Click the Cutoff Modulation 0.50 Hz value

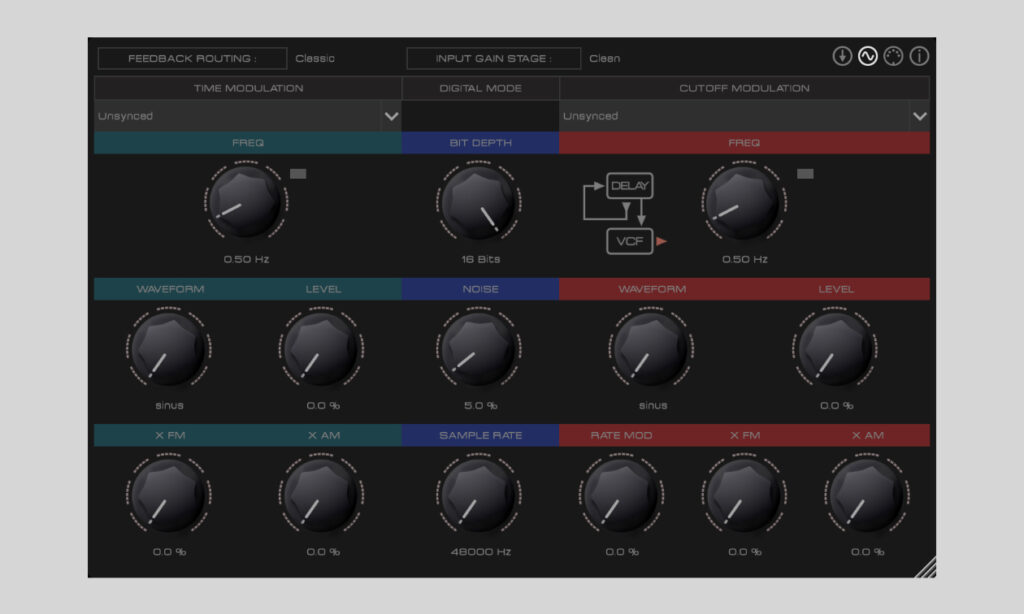tap(744, 259)
